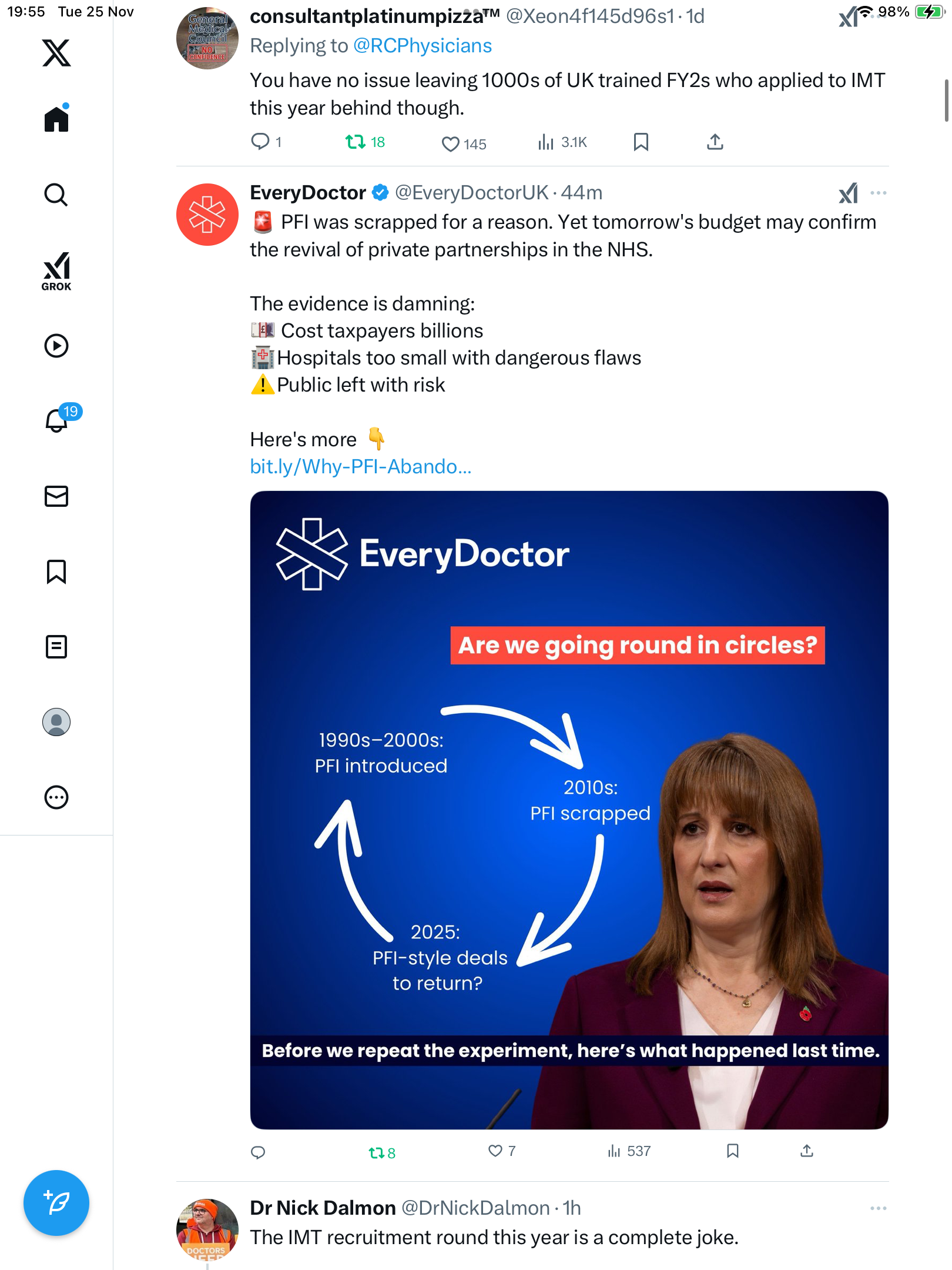
Task: Open more options for Dr Nick Dalmon post
Action: pos(878,1208)
